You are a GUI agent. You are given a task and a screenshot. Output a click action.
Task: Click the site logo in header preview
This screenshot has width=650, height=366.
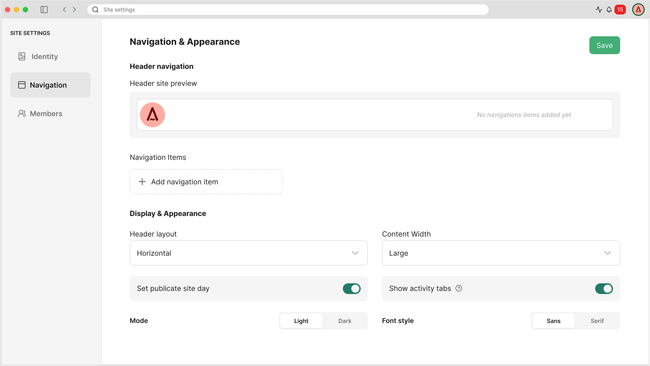click(153, 115)
